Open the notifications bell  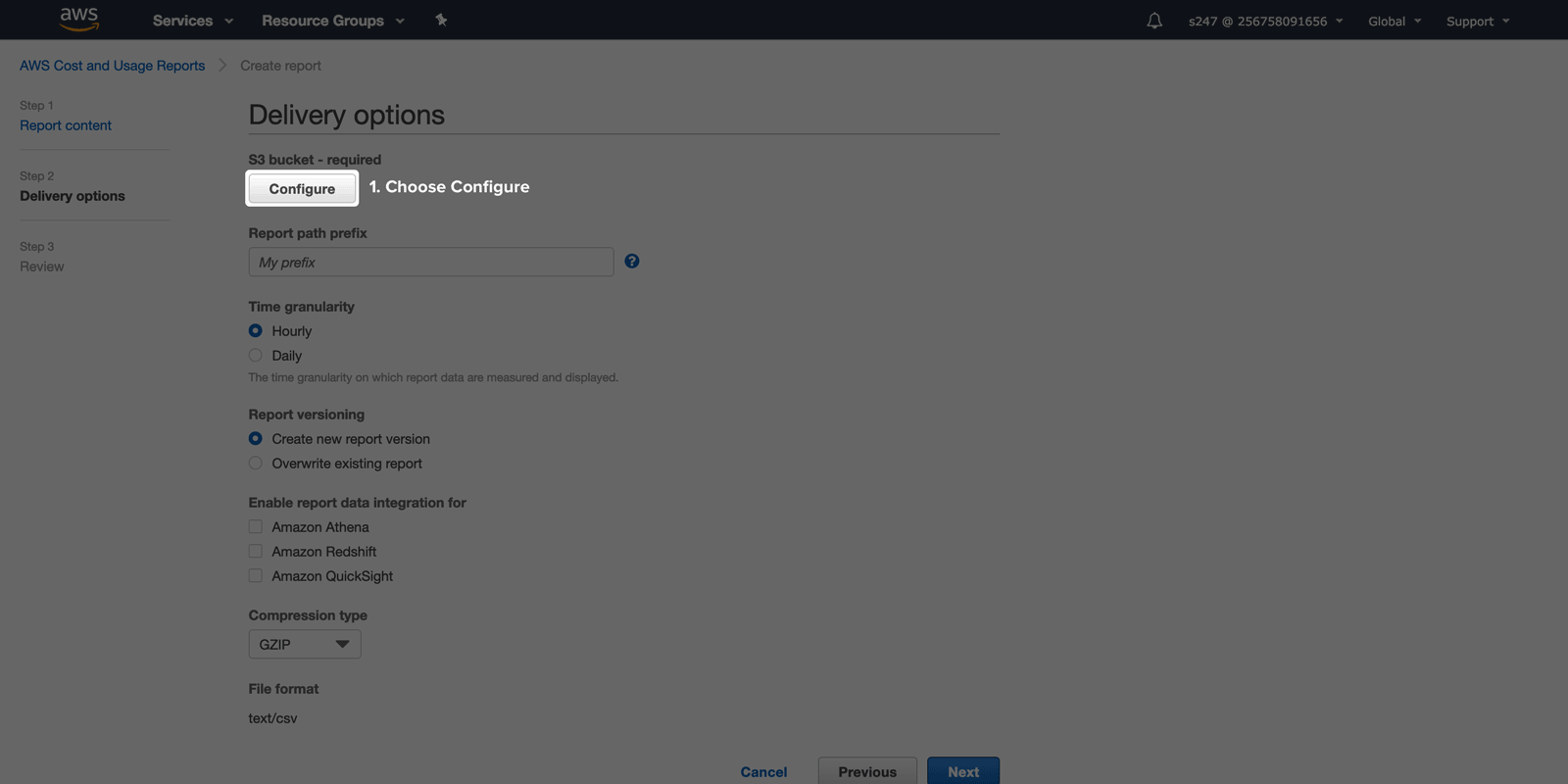tap(1154, 21)
